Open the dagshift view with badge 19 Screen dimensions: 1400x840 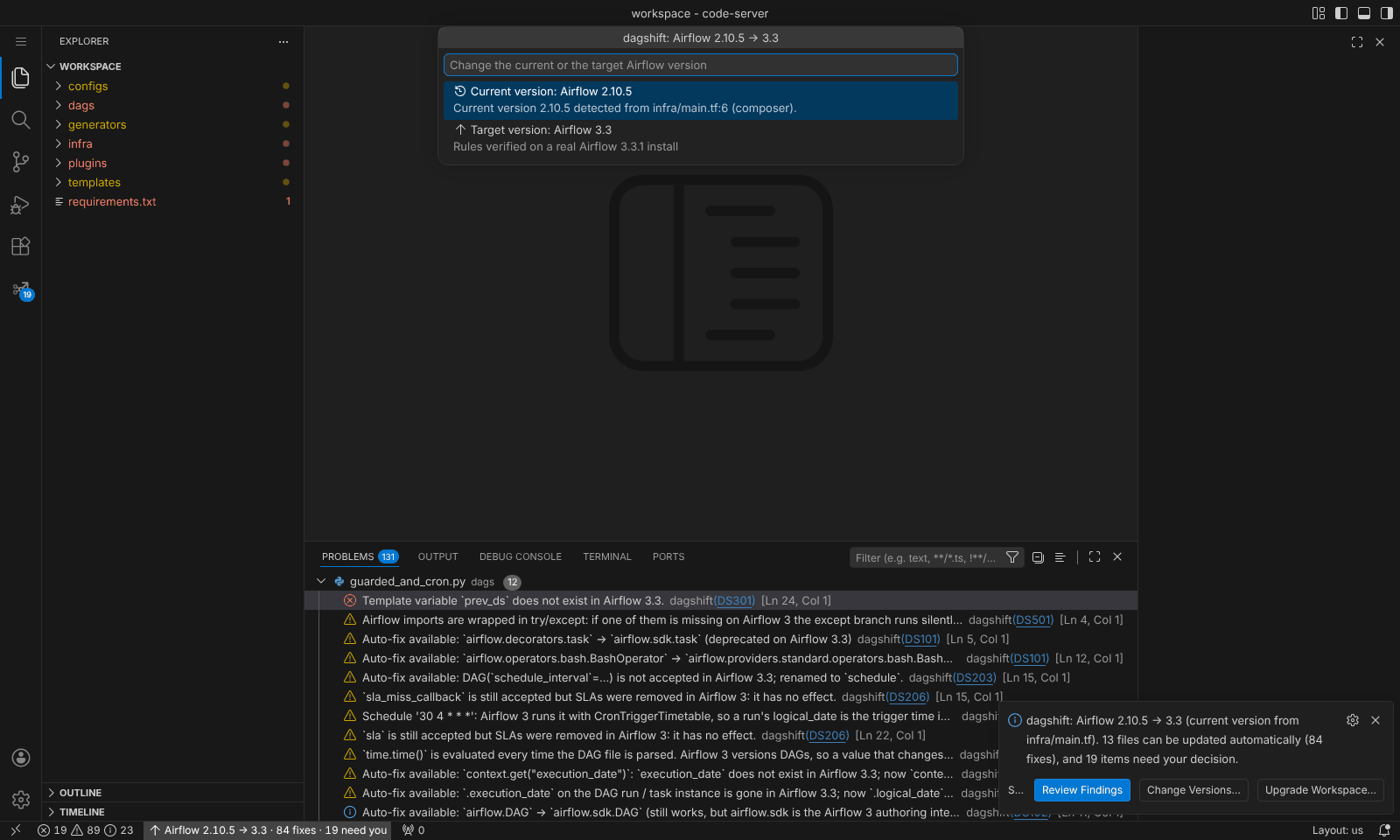(x=21, y=290)
